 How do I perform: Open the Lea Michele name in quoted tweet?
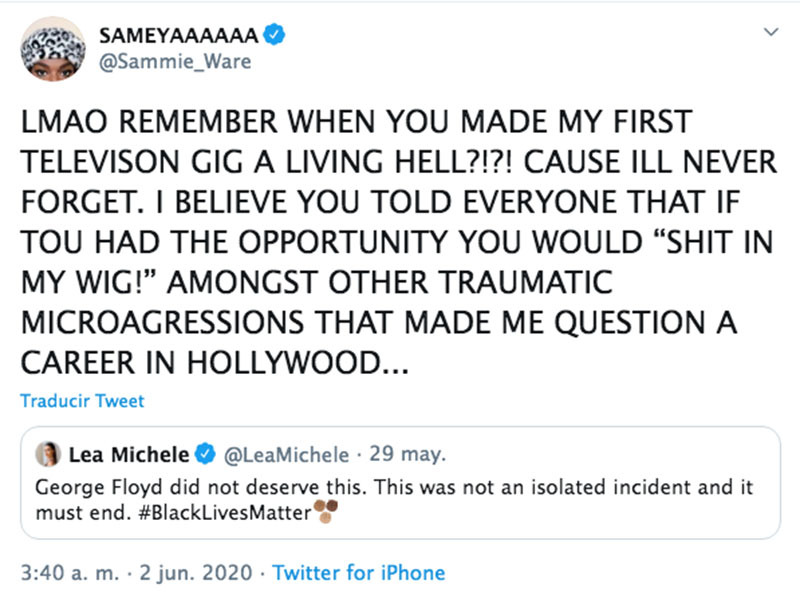pos(128,456)
